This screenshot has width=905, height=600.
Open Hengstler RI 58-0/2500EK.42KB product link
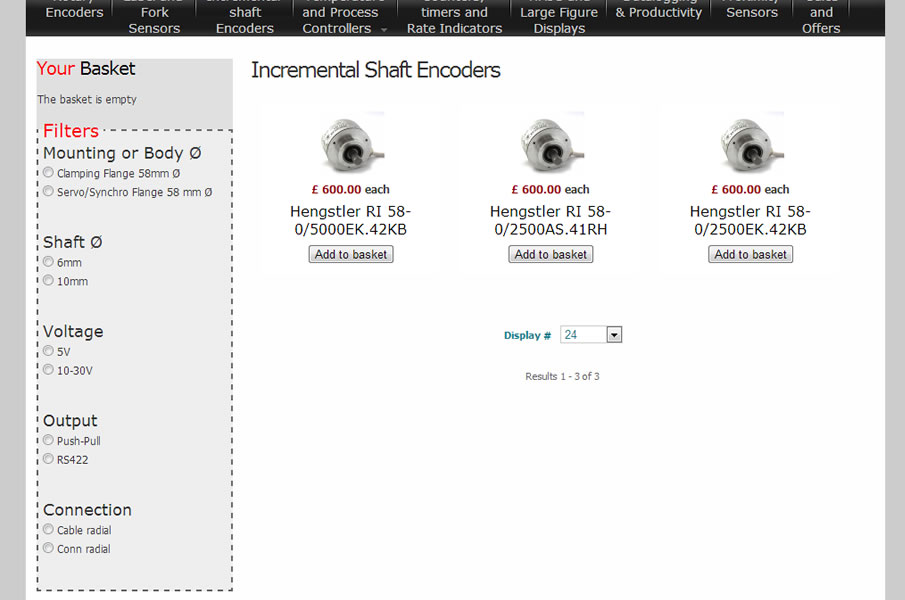(750, 220)
